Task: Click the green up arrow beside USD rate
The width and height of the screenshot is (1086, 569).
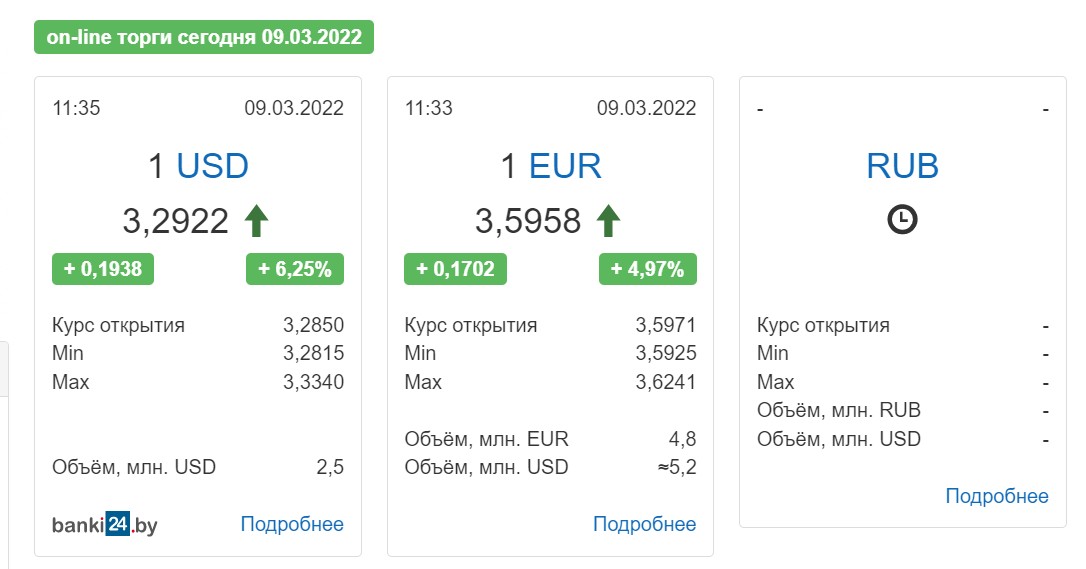Action: click(x=256, y=221)
